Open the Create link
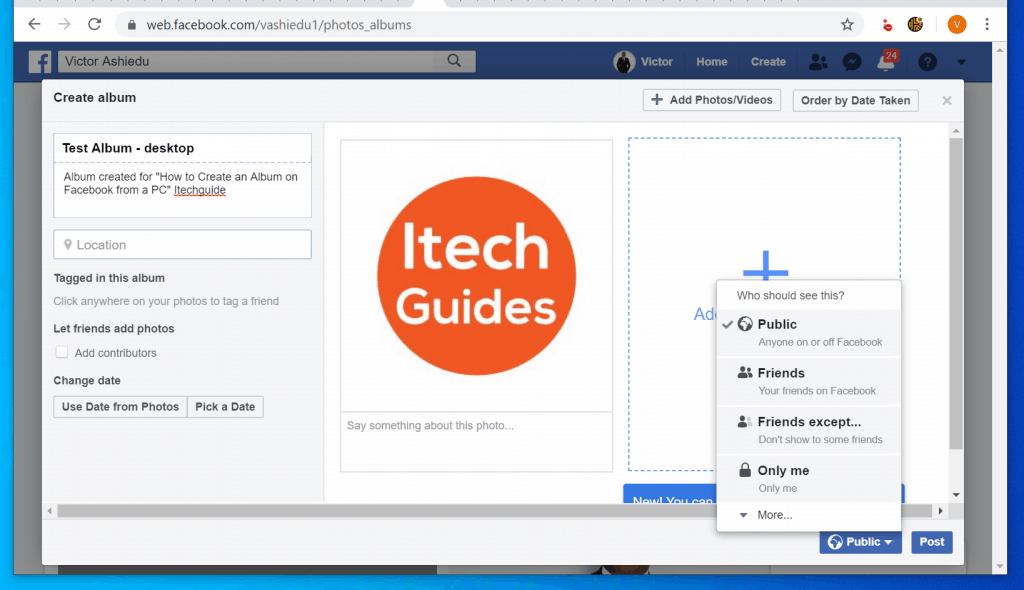 (768, 61)
